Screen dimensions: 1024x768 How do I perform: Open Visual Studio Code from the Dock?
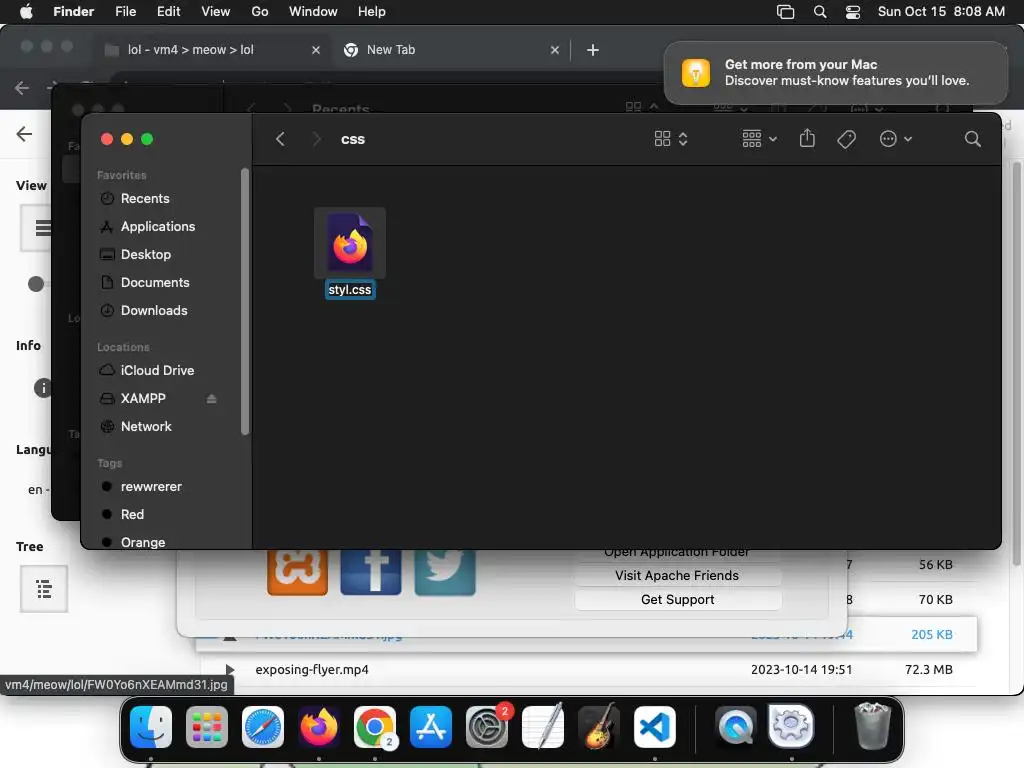[654, 727]
